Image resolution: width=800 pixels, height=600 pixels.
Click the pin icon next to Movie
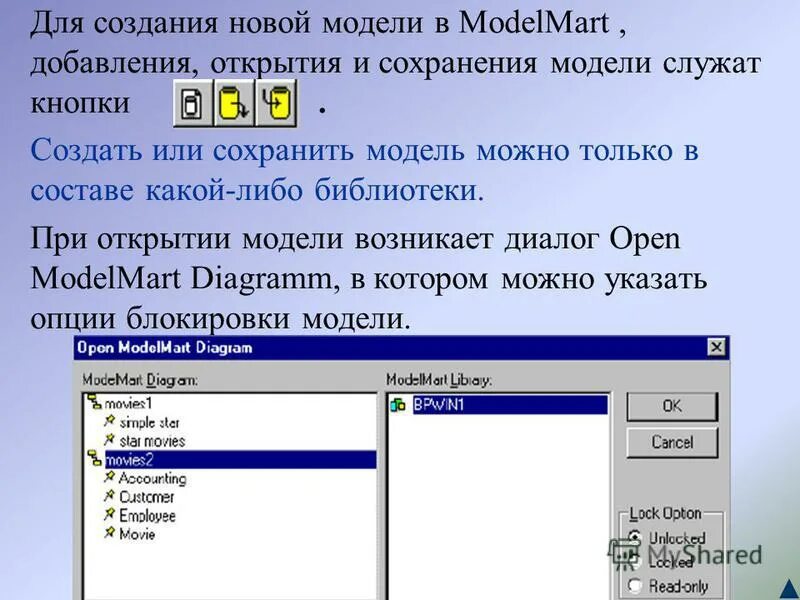pos(110,533)
